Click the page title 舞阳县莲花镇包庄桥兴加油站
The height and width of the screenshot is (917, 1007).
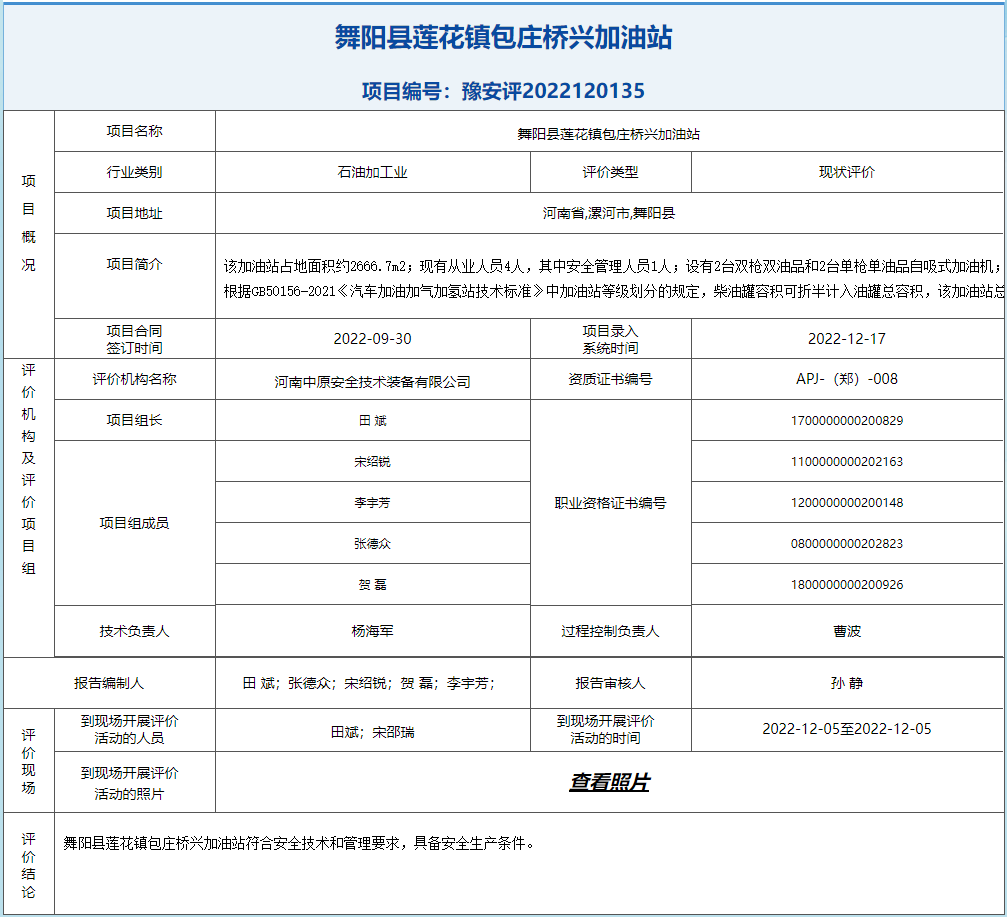click(x=503, y=37)
